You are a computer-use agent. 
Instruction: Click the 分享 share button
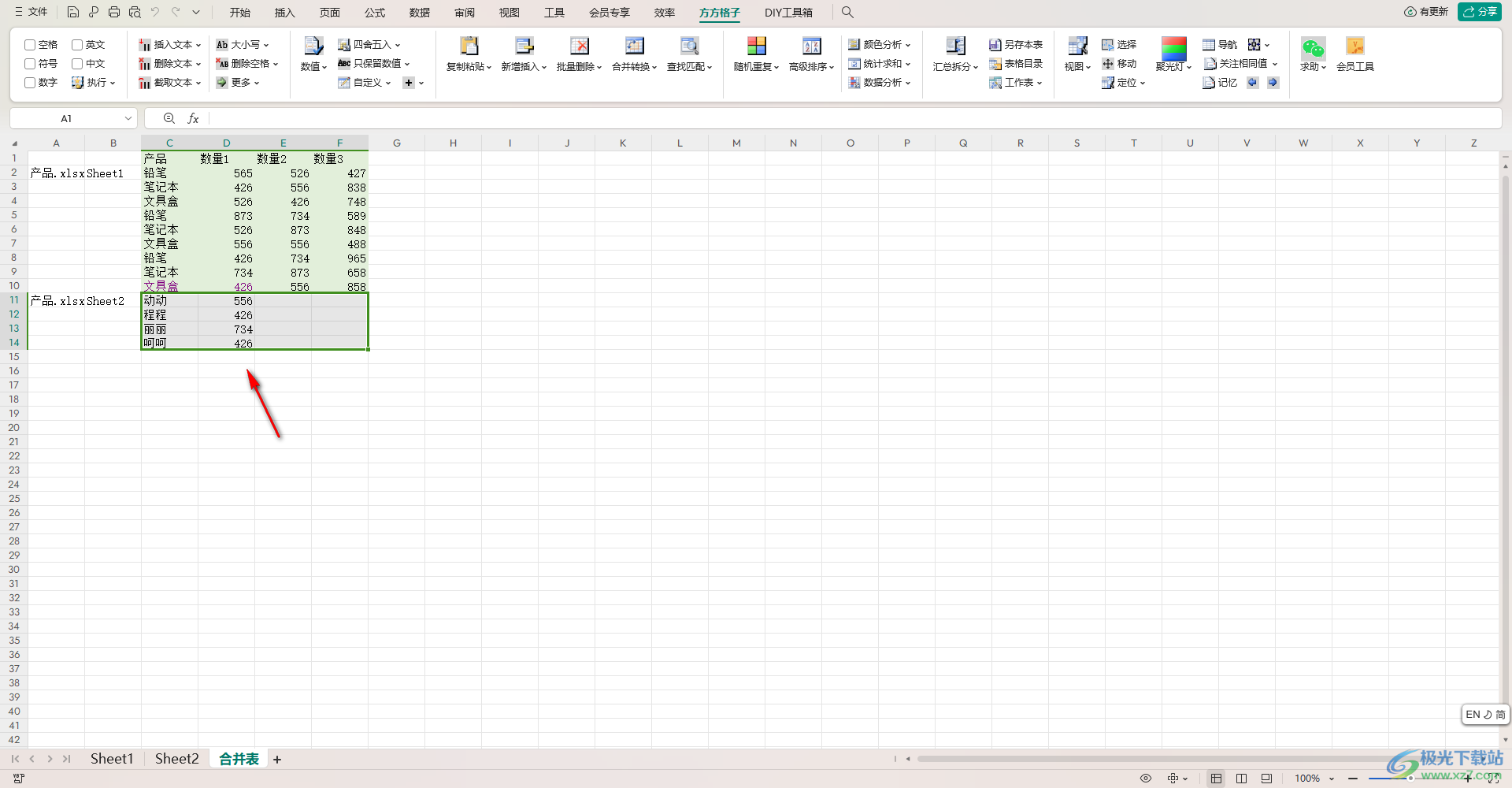coord(1480,12)
